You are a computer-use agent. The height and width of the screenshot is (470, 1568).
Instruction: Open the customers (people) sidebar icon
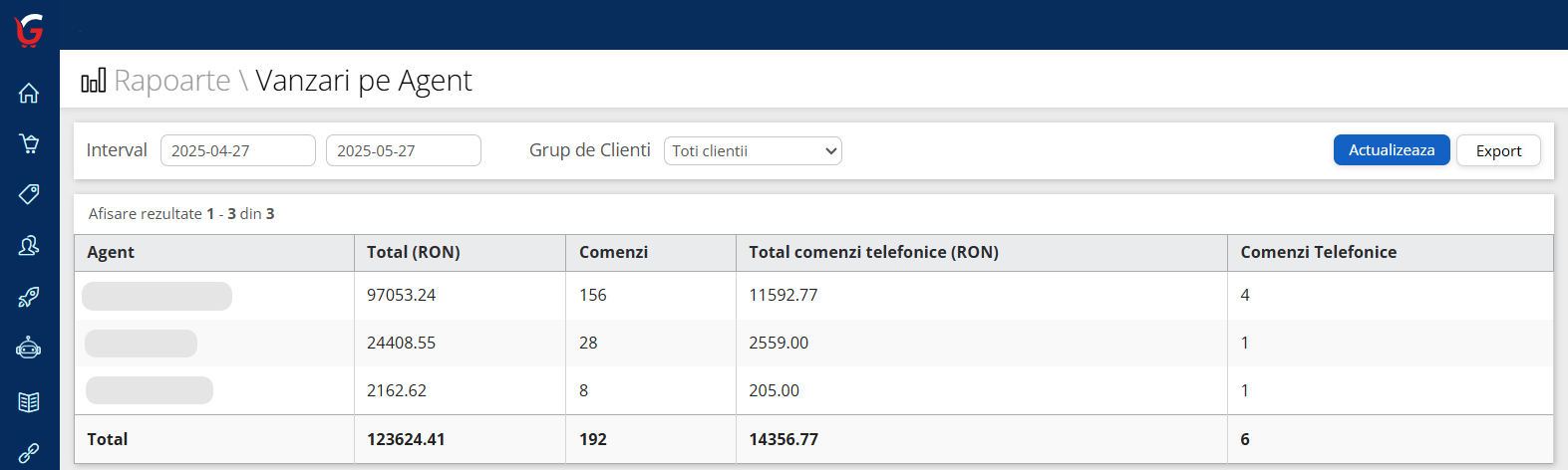(x=29, y=245)
